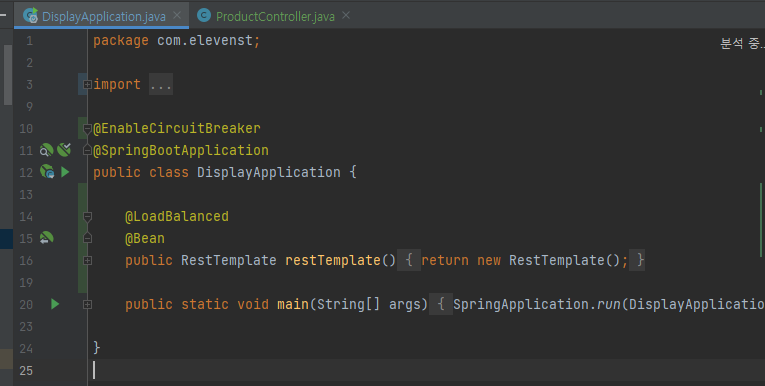Click the closing brace on line 24
Image resolution: width=765 pixels, height=386 pixels.
[97, 347]
